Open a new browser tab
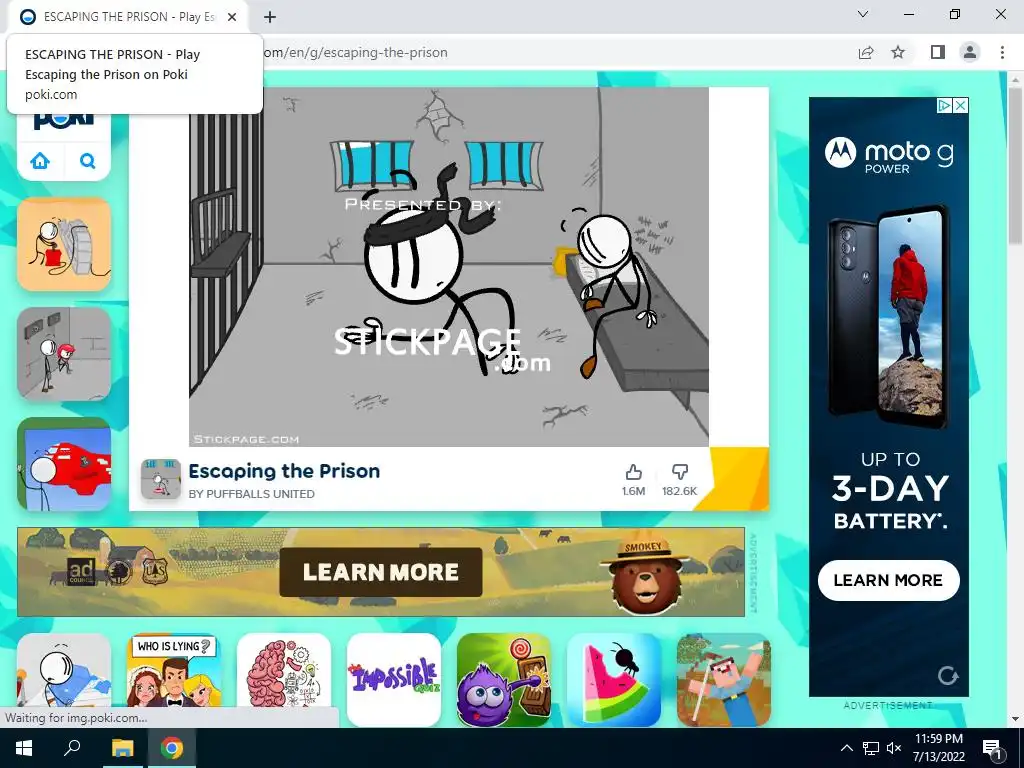 pyautogui.click(x=270, y=17)
